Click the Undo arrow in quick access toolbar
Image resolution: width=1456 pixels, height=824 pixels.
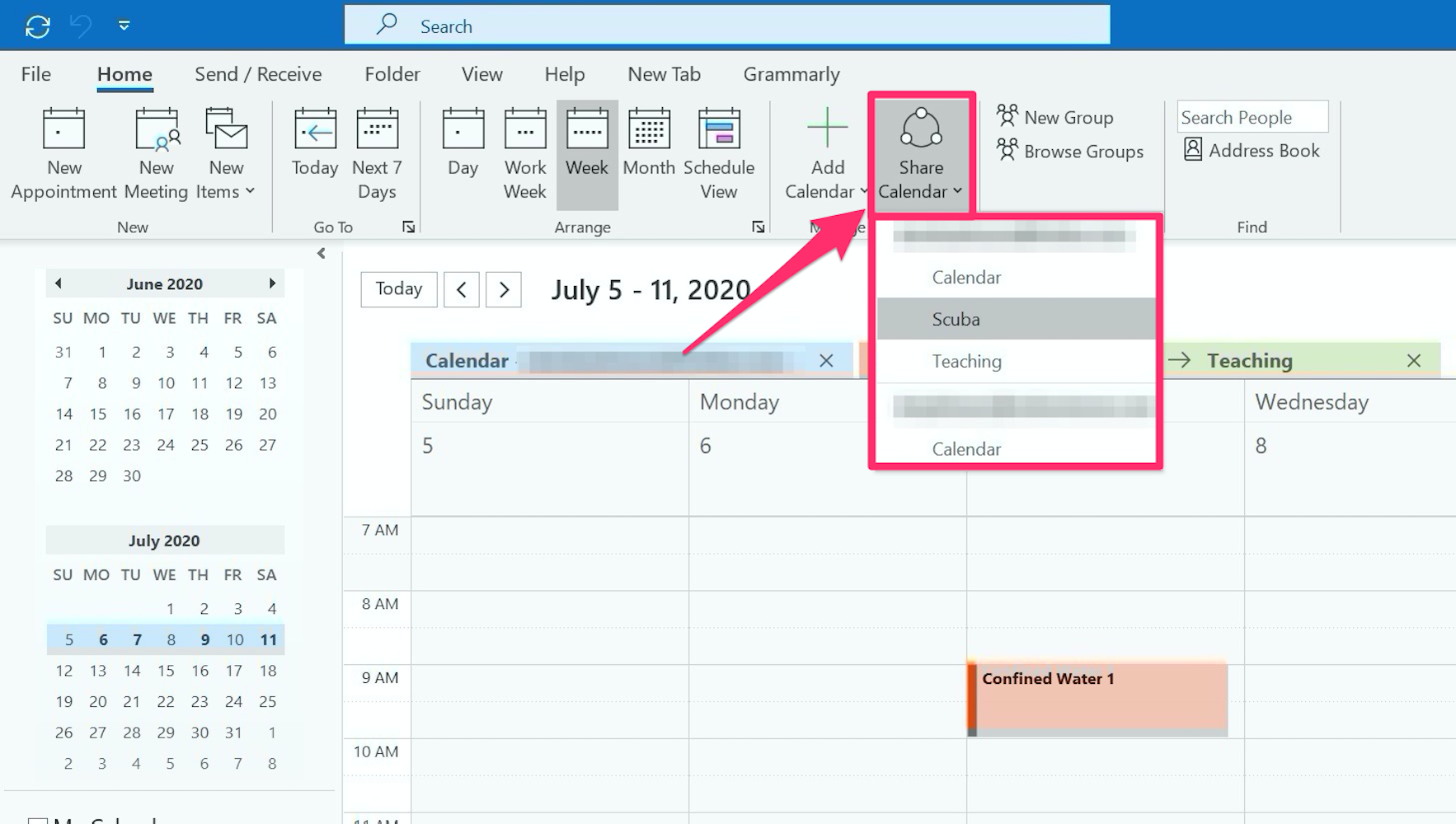point(80,26)
